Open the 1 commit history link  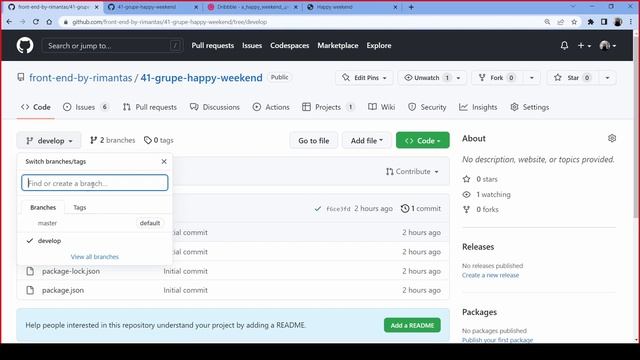pos(421,209)
